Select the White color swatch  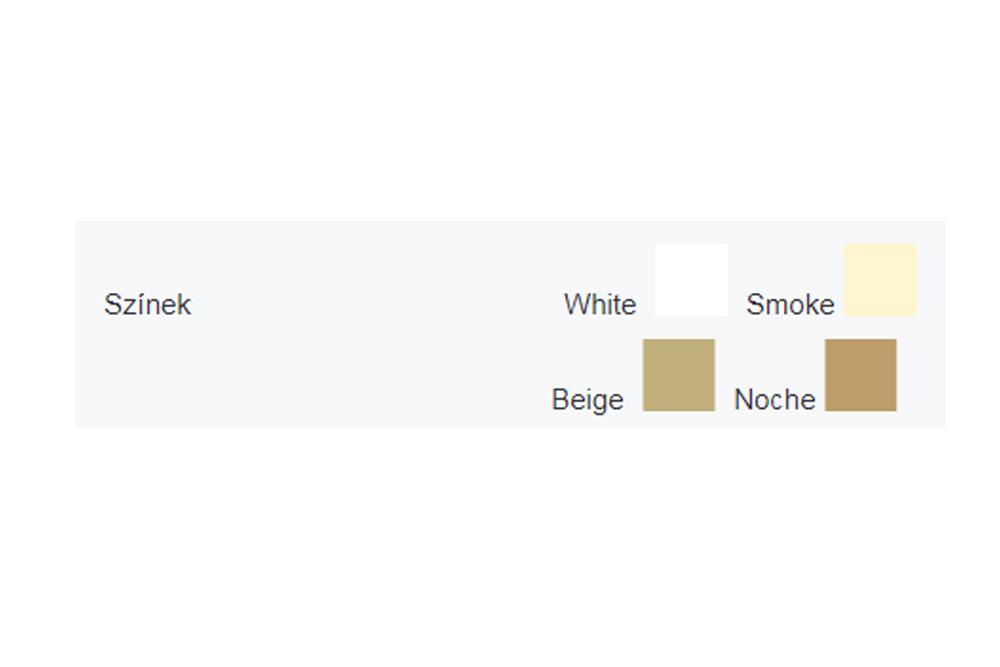click(691, 280)
